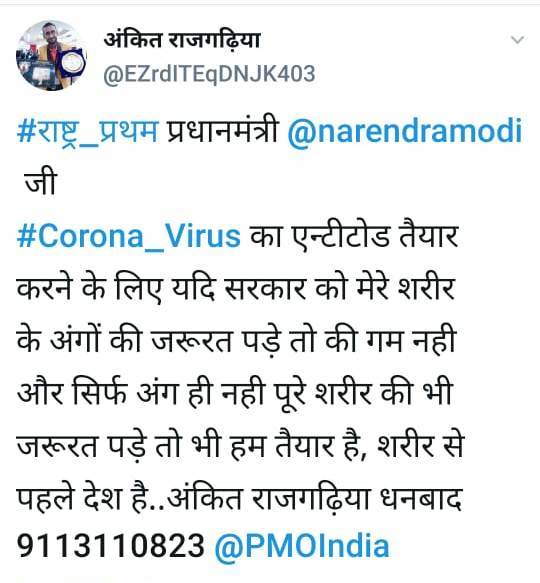Click the name अंकित राजगढ़िया inside tweet body

(x=269, y=496)
